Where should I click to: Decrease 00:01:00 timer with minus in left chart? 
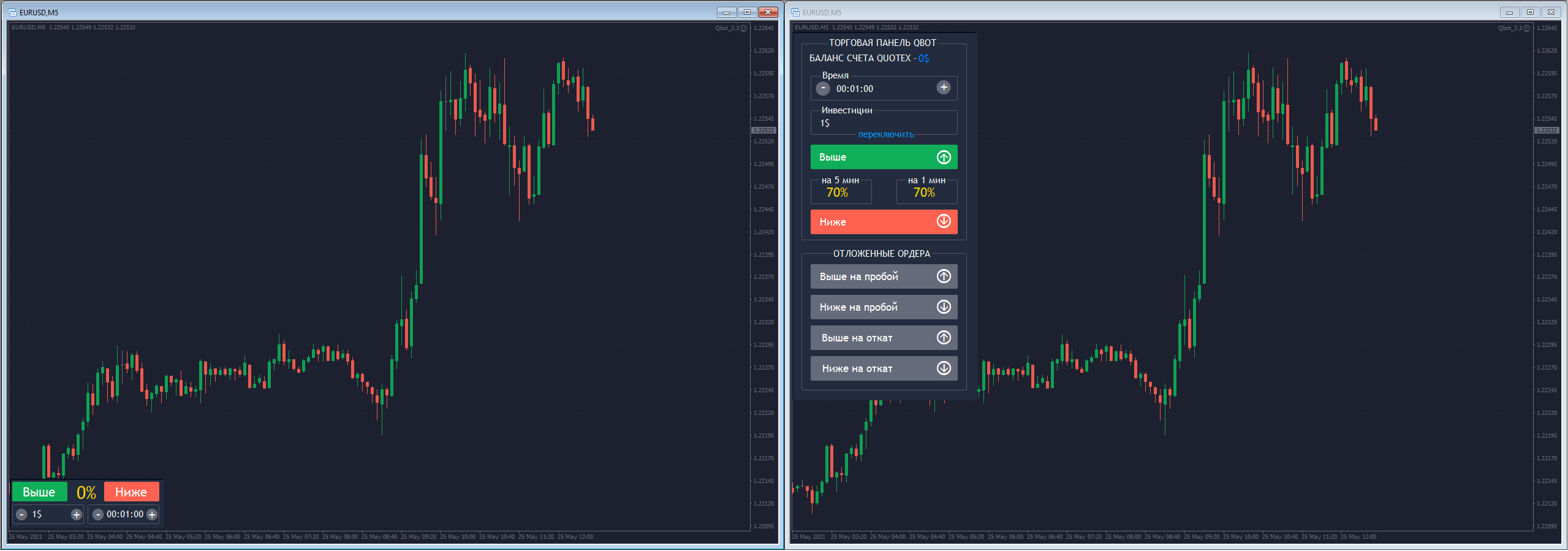coord(98,515)
